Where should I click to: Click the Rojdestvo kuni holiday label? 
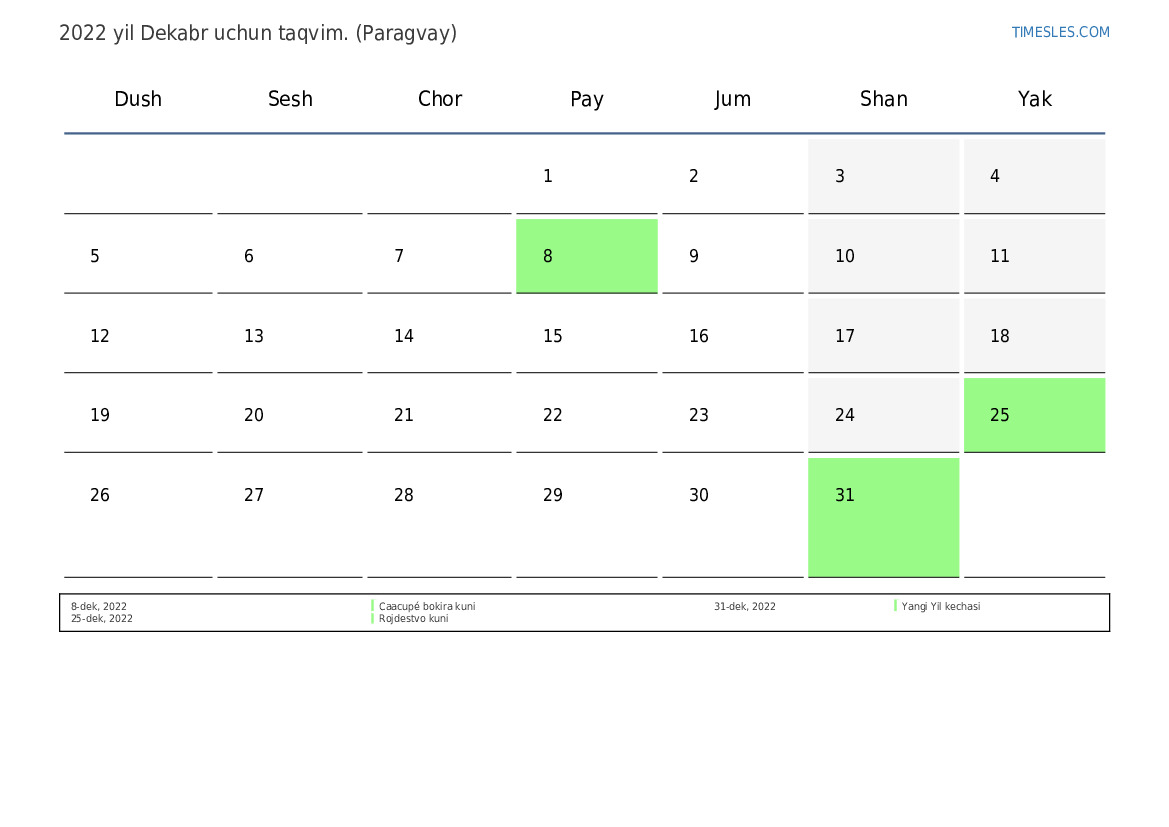point(413,618)
